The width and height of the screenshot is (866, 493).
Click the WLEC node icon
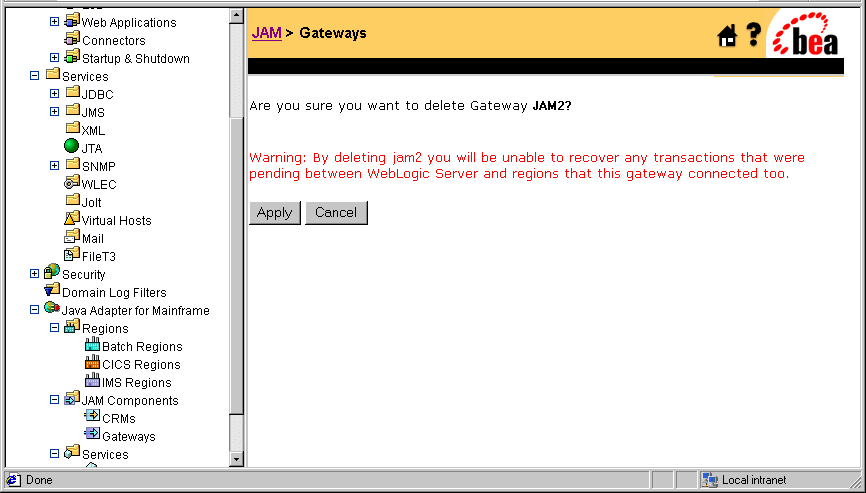point(72,182)
